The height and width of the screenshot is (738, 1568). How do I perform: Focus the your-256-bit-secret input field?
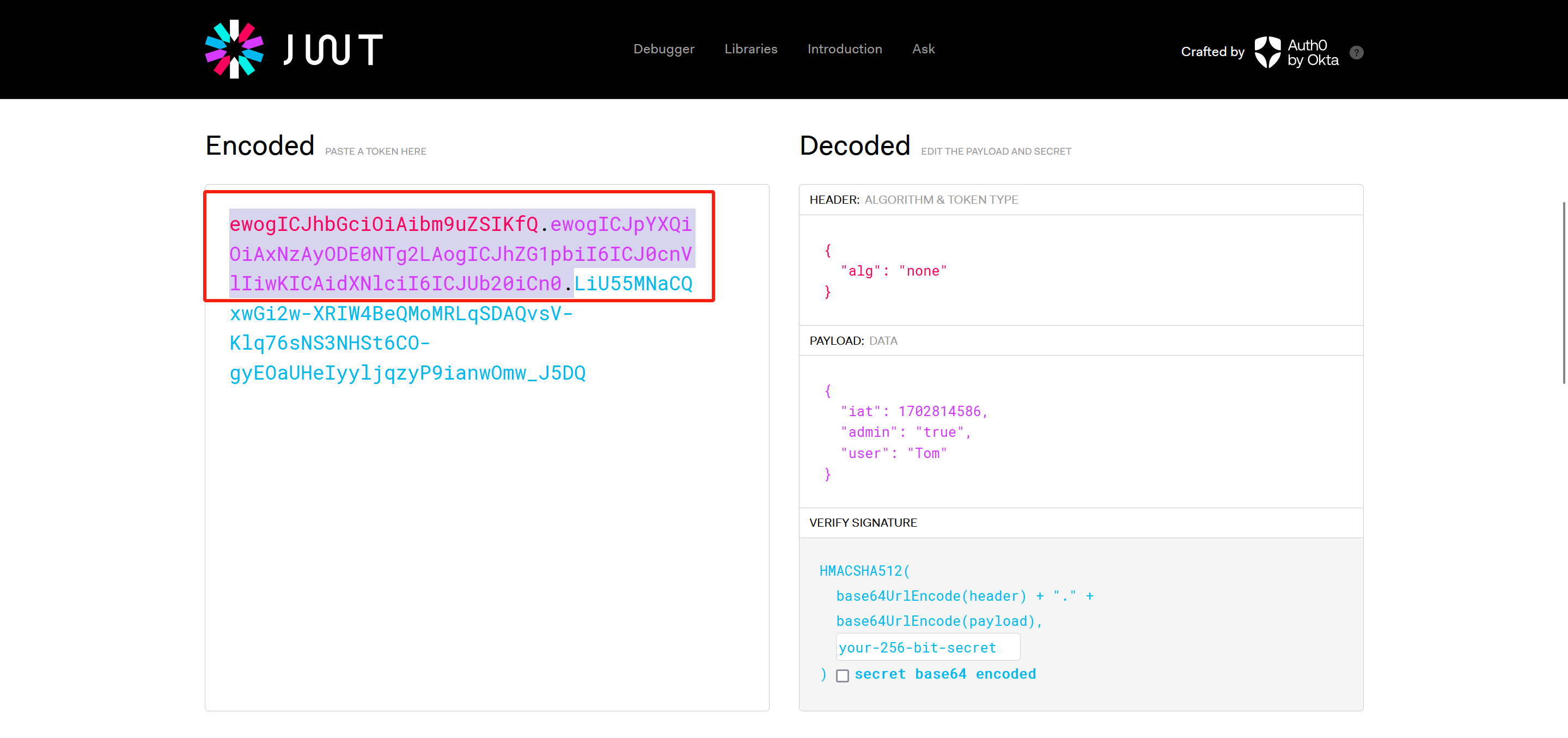coord(927,647)
